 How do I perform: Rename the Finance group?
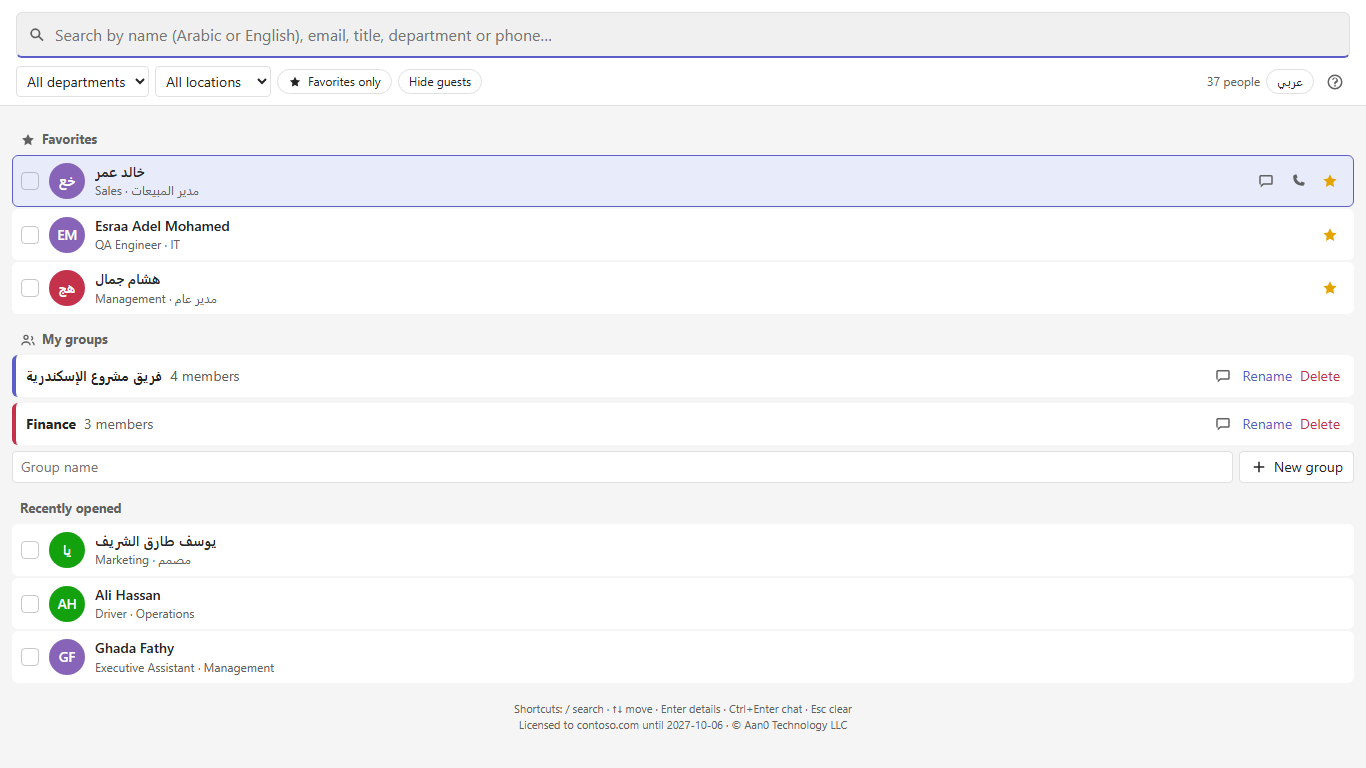tap(1267, 424)
